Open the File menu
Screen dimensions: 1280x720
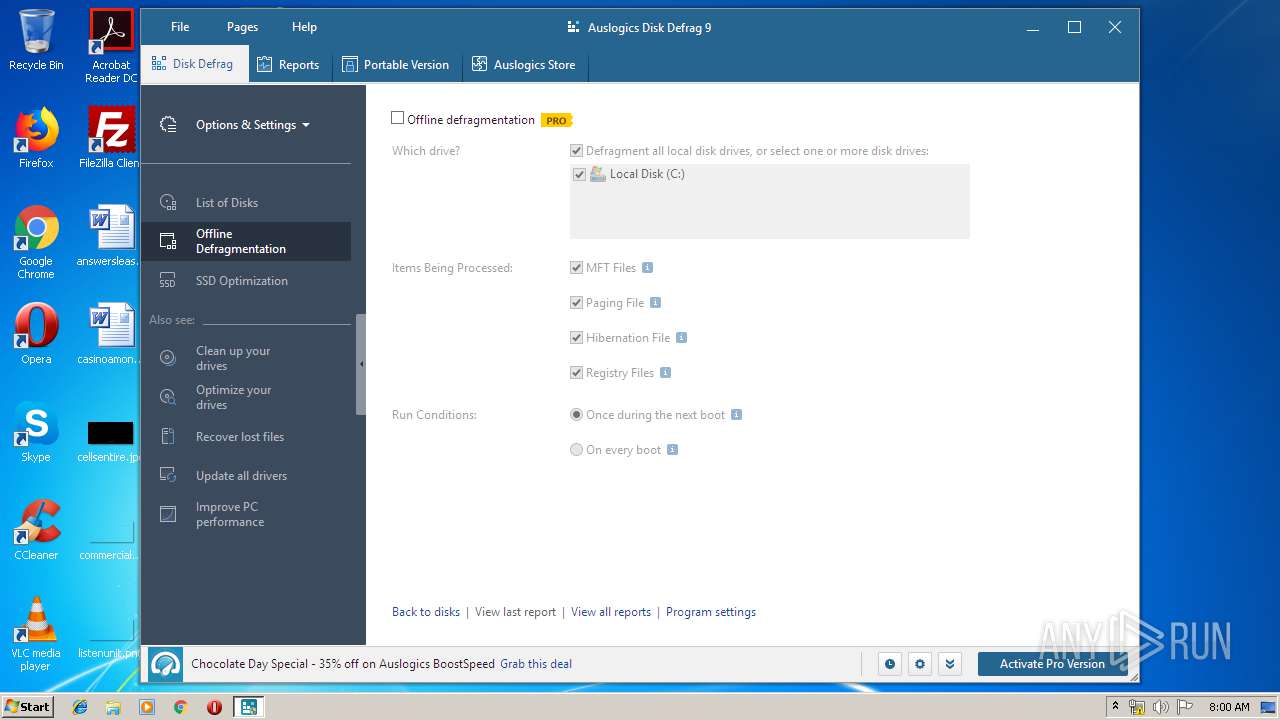[x=180, y=27]
